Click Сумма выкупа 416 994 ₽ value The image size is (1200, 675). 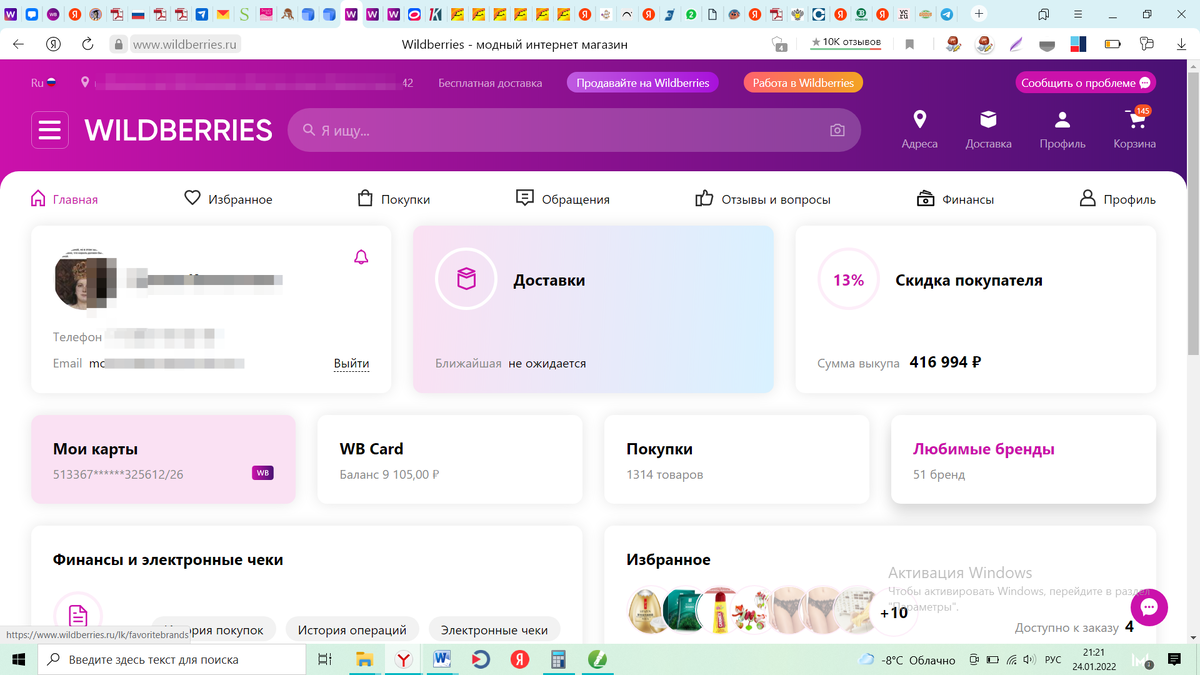[x=945, y=362]
